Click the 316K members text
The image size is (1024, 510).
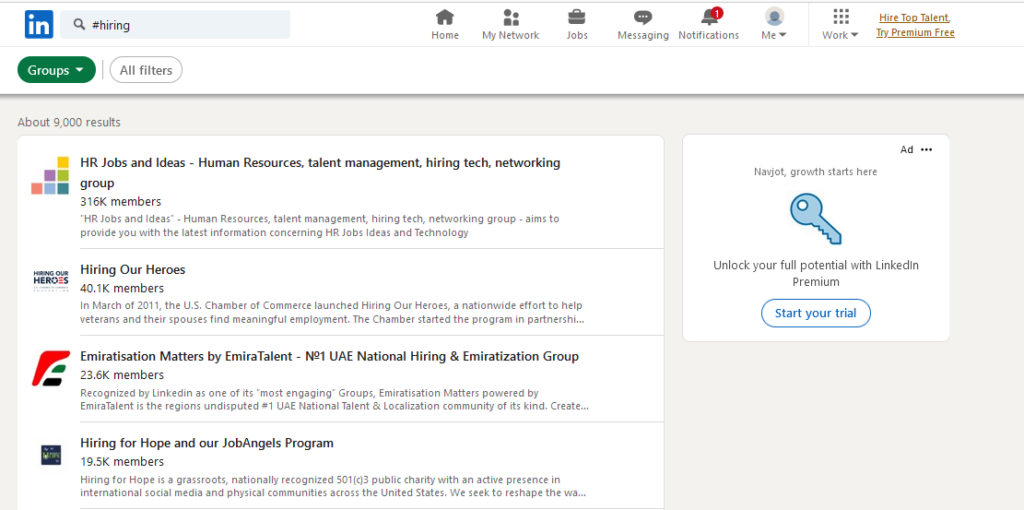tap(121, 201)
